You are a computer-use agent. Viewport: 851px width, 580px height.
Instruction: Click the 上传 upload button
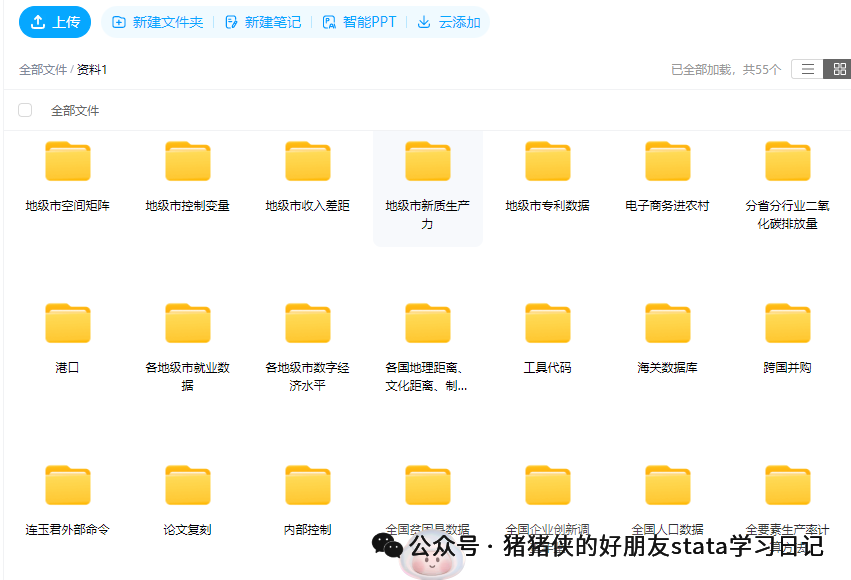(54, 21)
